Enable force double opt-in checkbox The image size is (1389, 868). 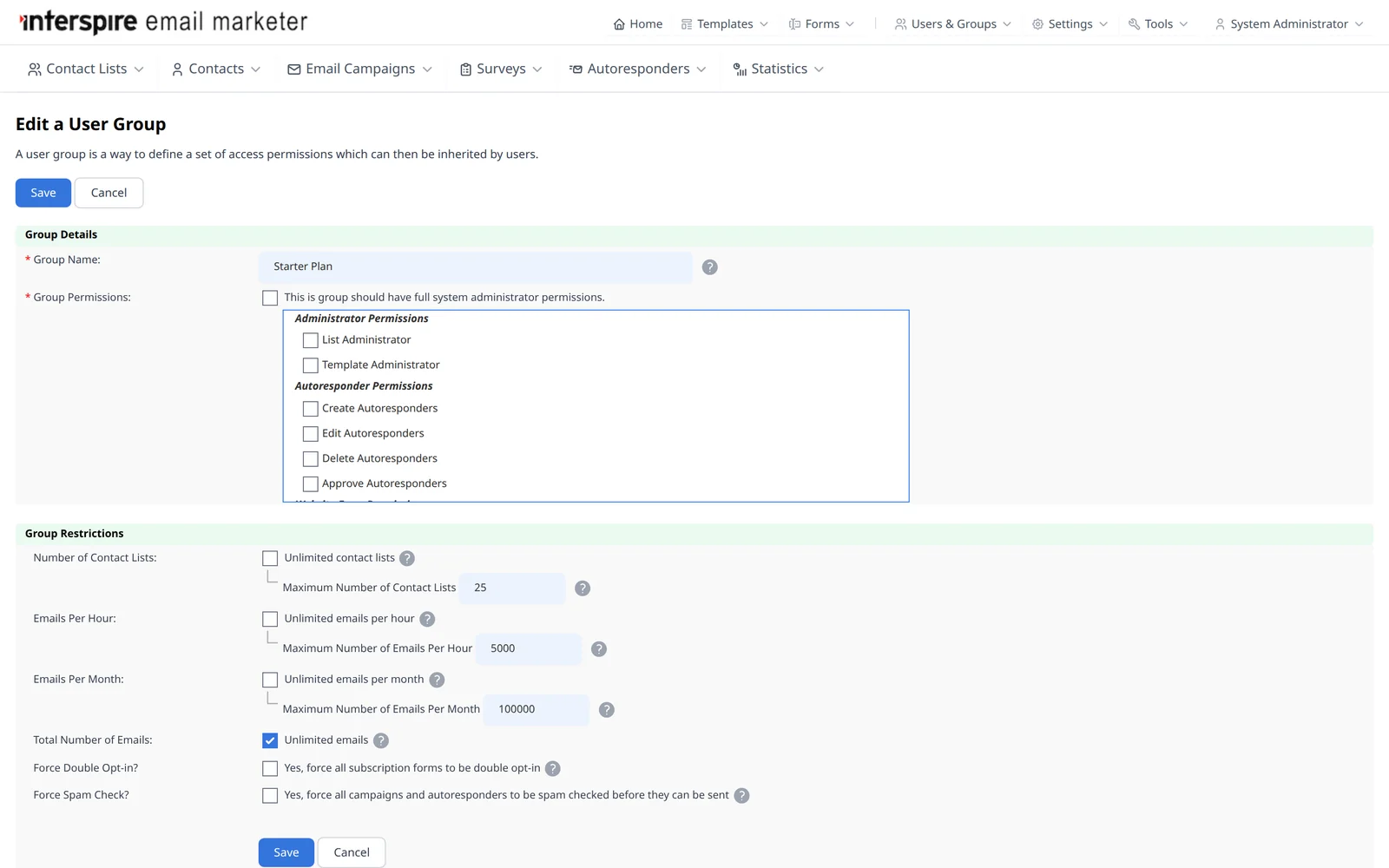(270, 769)
